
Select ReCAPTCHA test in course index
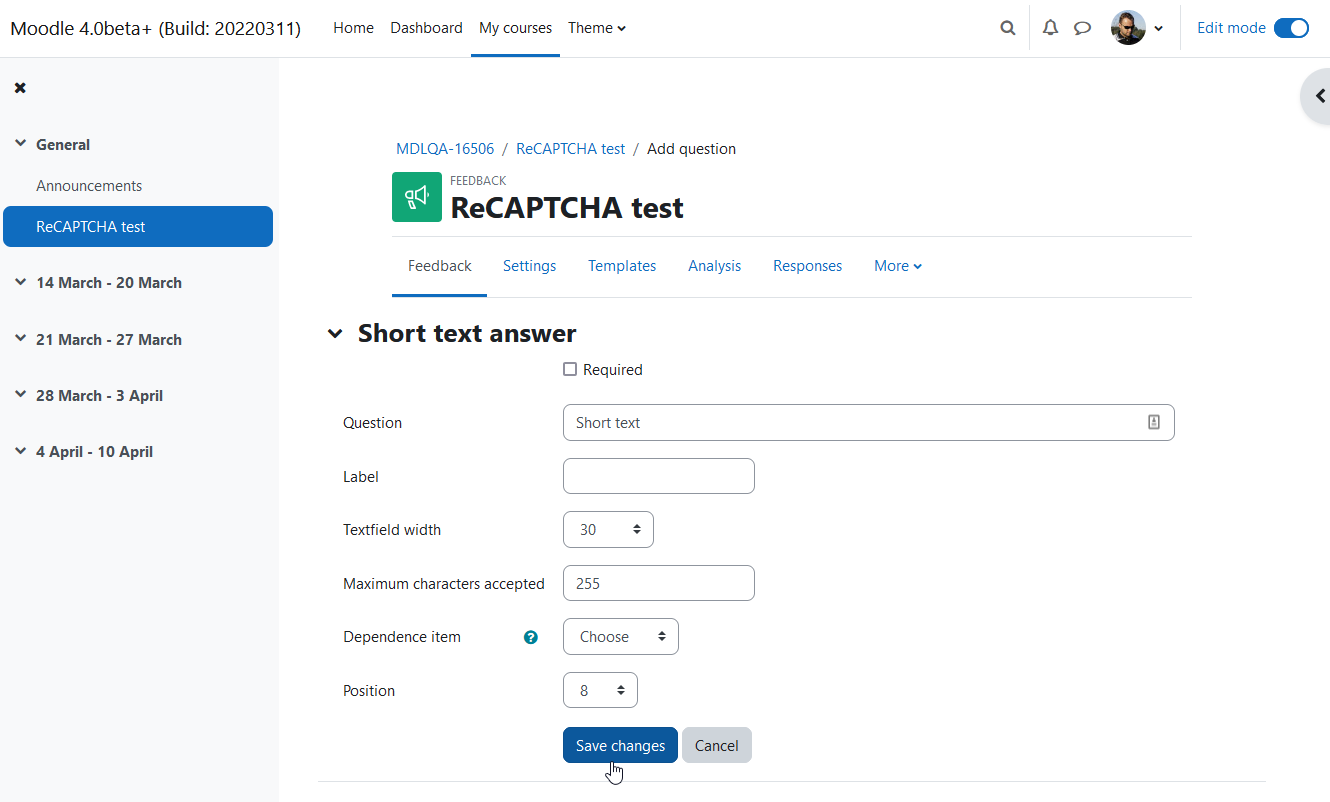coord(138,226)
